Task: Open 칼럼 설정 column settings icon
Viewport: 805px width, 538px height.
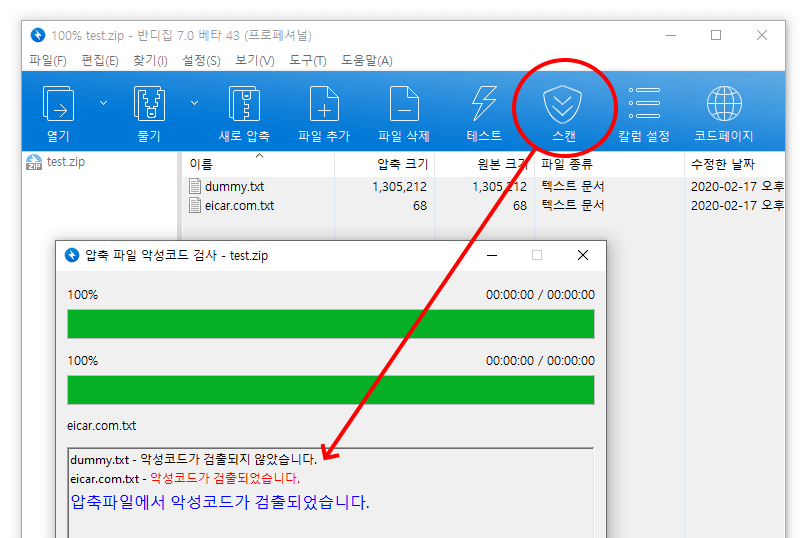Action: click(644, 103)
